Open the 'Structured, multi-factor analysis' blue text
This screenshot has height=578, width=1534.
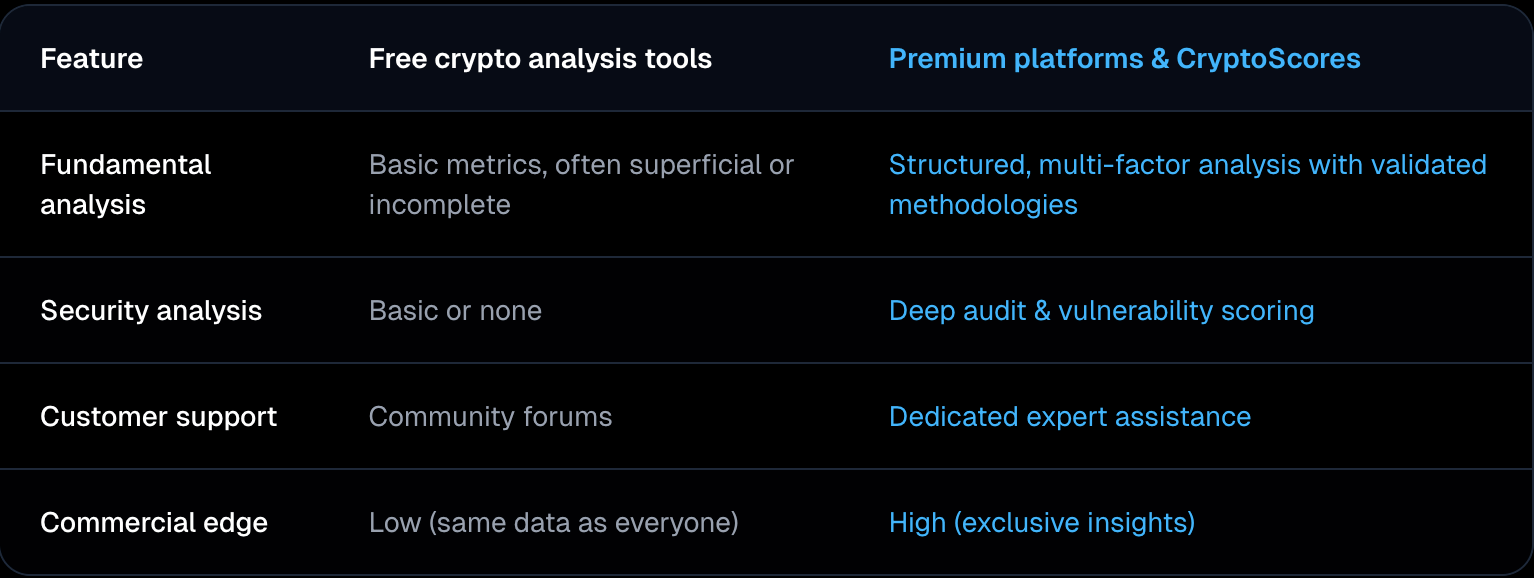tap(1187, 165)
